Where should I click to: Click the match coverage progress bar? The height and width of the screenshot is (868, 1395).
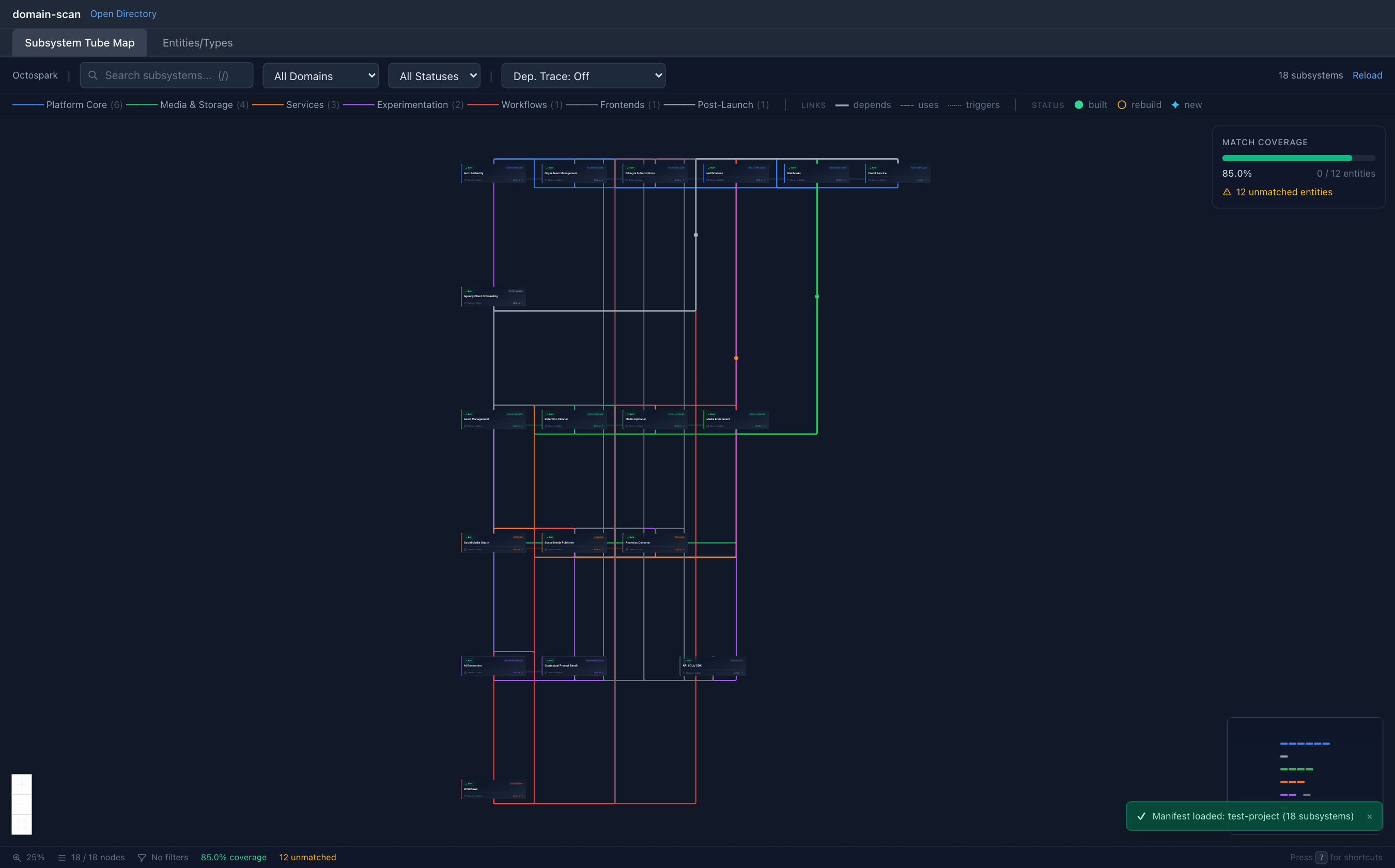pyautogui.click(x=1298, y=159)
